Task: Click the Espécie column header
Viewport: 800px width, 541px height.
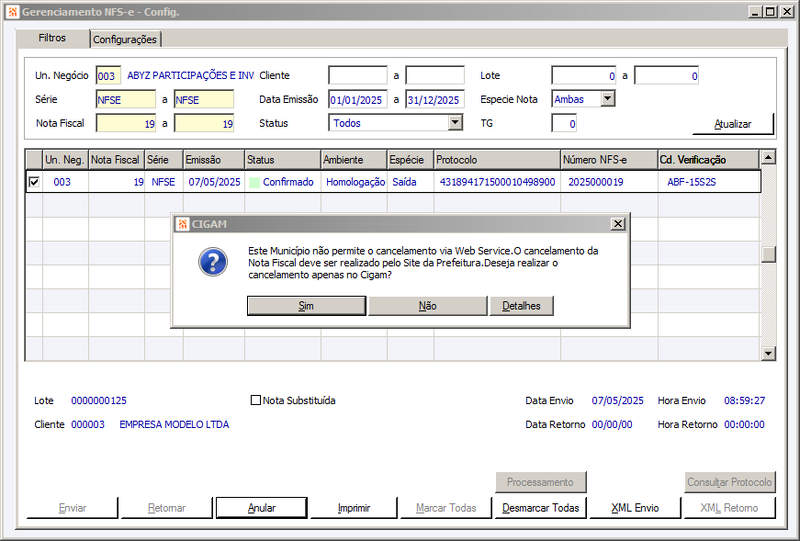Action: [x=410, y=160]
